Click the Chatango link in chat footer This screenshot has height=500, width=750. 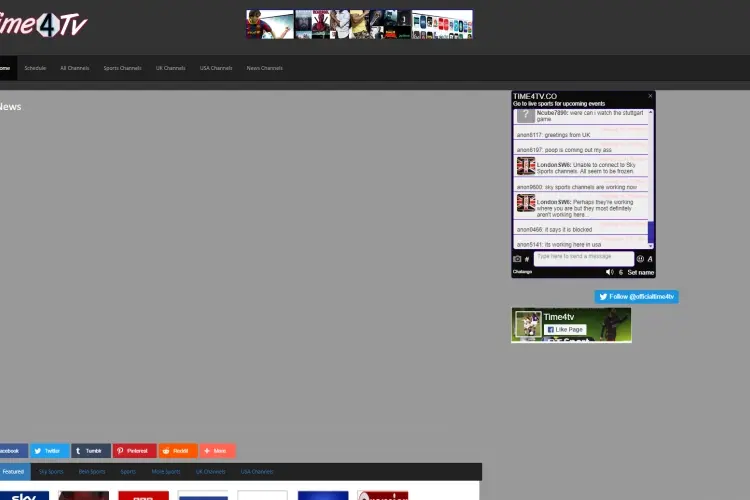522,272
